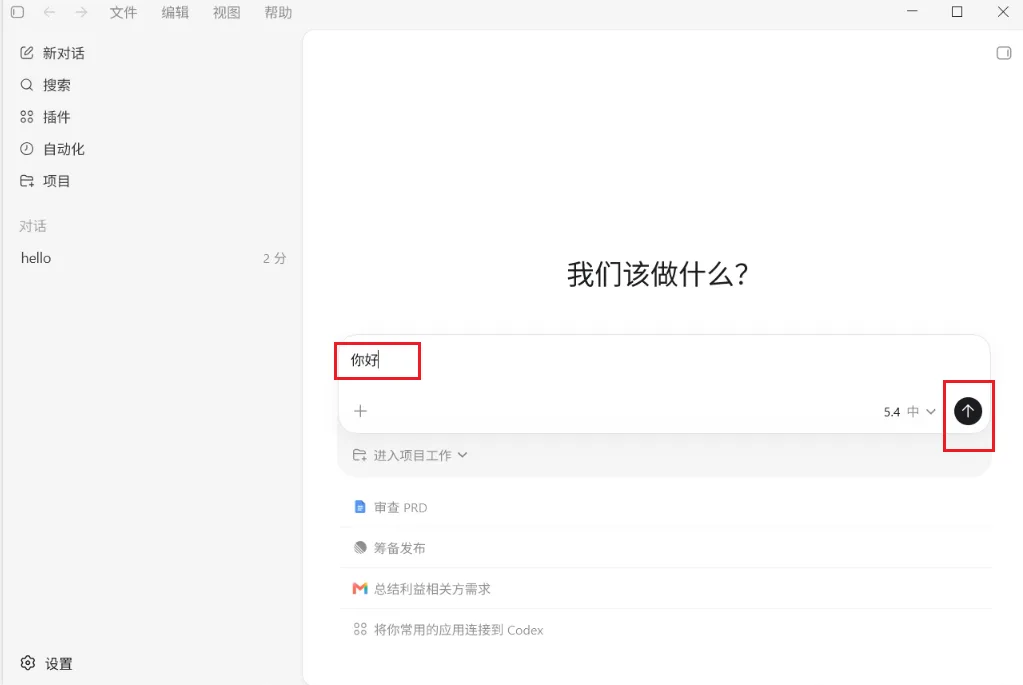
Task: Click the apps icon by 将你常用的应用连接到 Codex
Action: coord(359,629)
